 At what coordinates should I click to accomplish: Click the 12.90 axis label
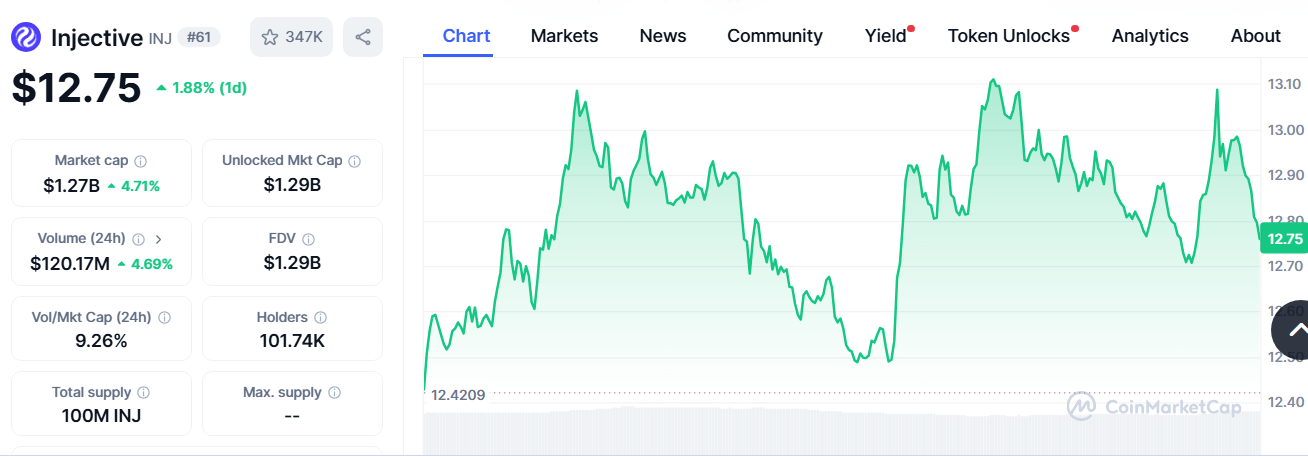point(1285,175)
